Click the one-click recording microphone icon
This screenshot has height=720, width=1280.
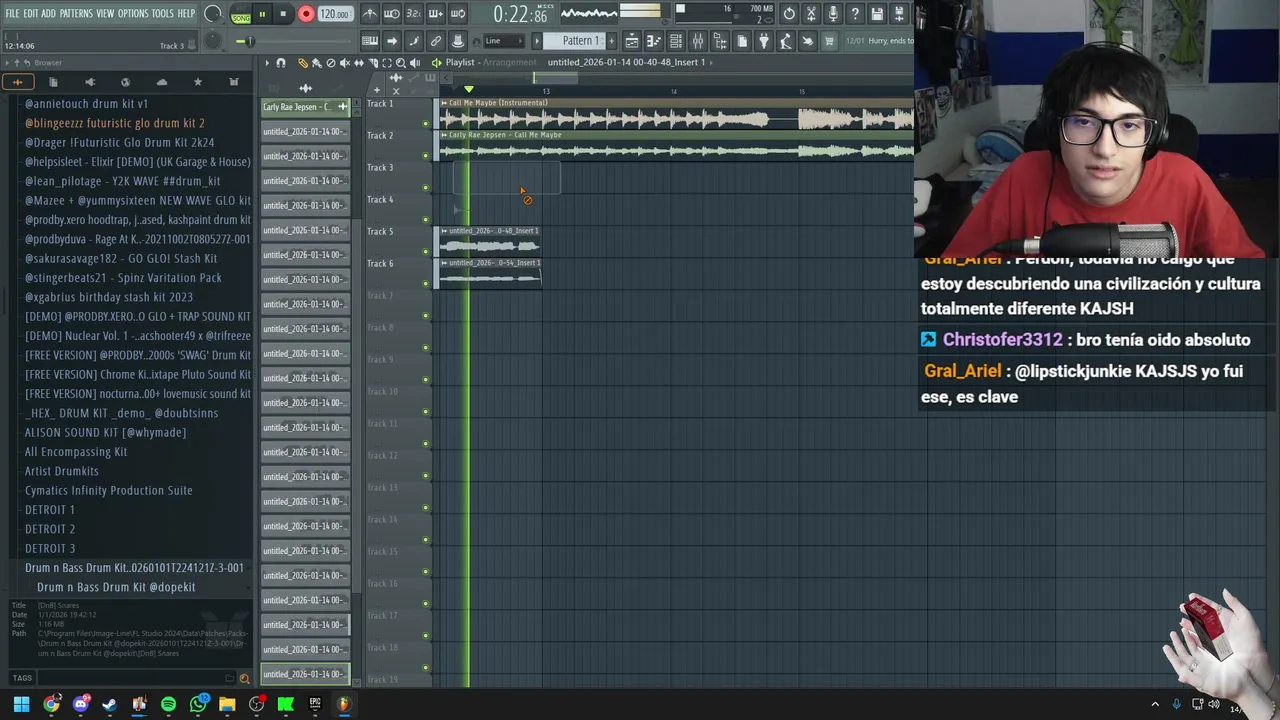833,14
